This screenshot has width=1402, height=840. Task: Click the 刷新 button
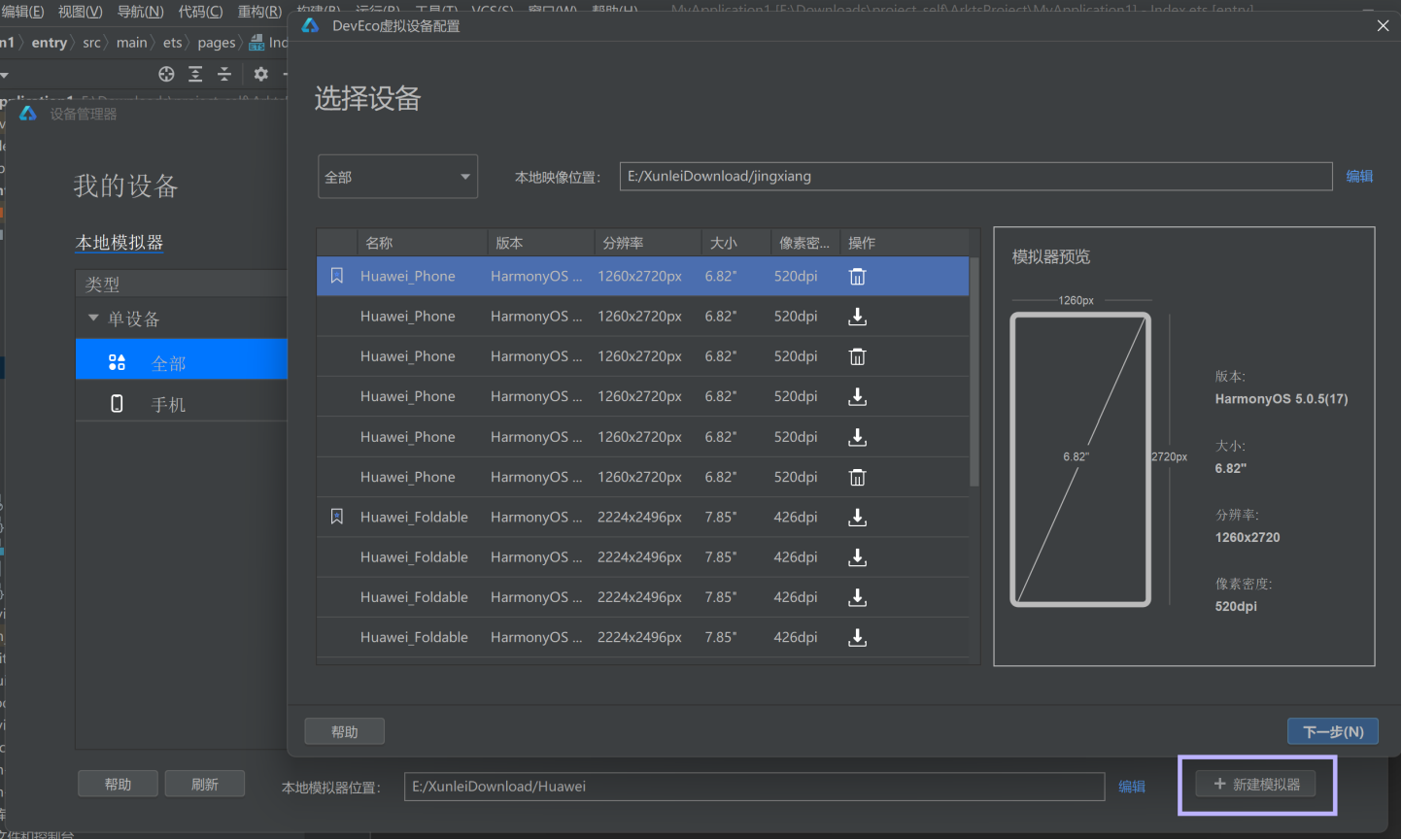tap(204, 784)
